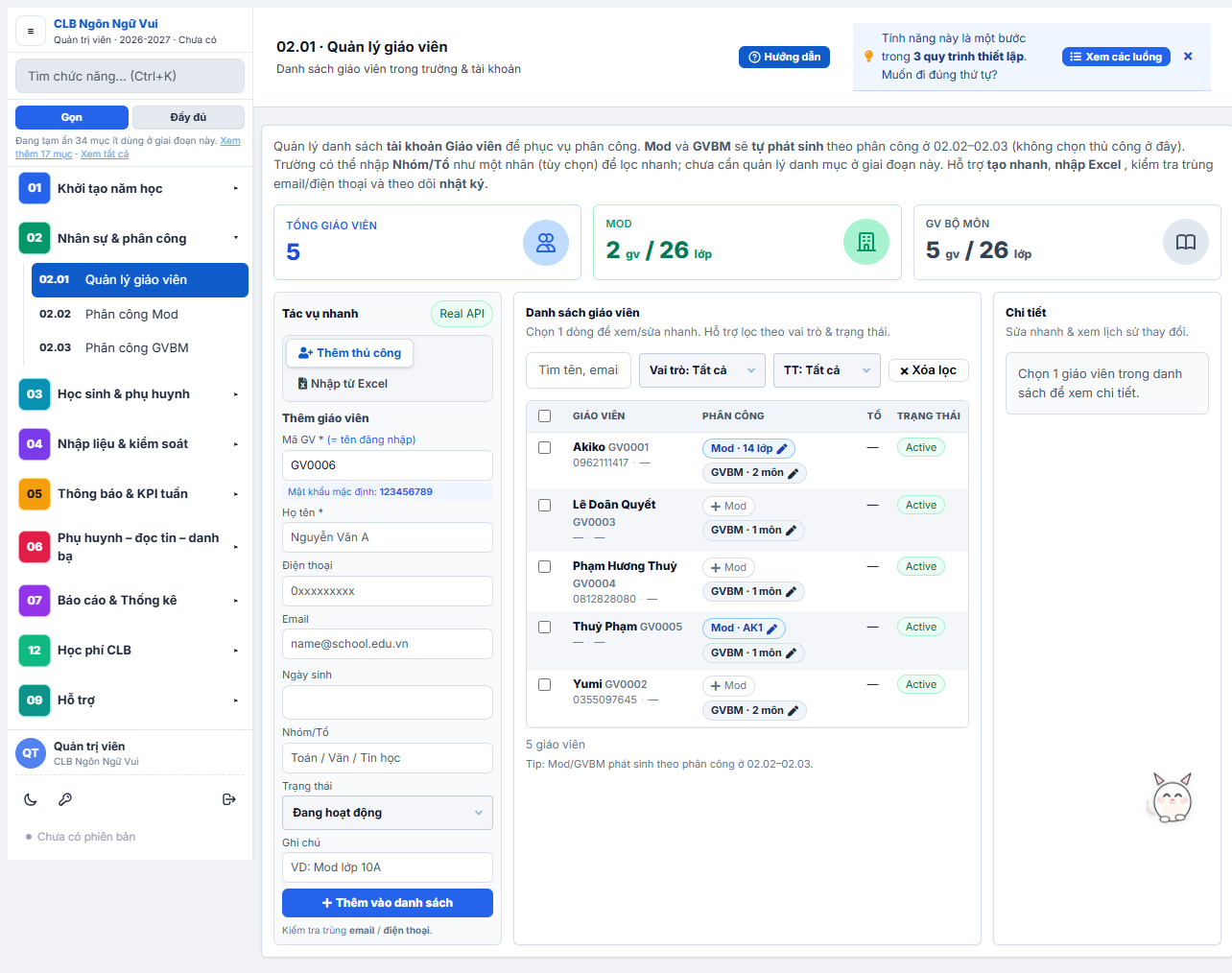Edit Thuỷ Phạm's Mod · AK1 assignment
The width and height of the screenshot is (1232, 973).
(744, 629)
